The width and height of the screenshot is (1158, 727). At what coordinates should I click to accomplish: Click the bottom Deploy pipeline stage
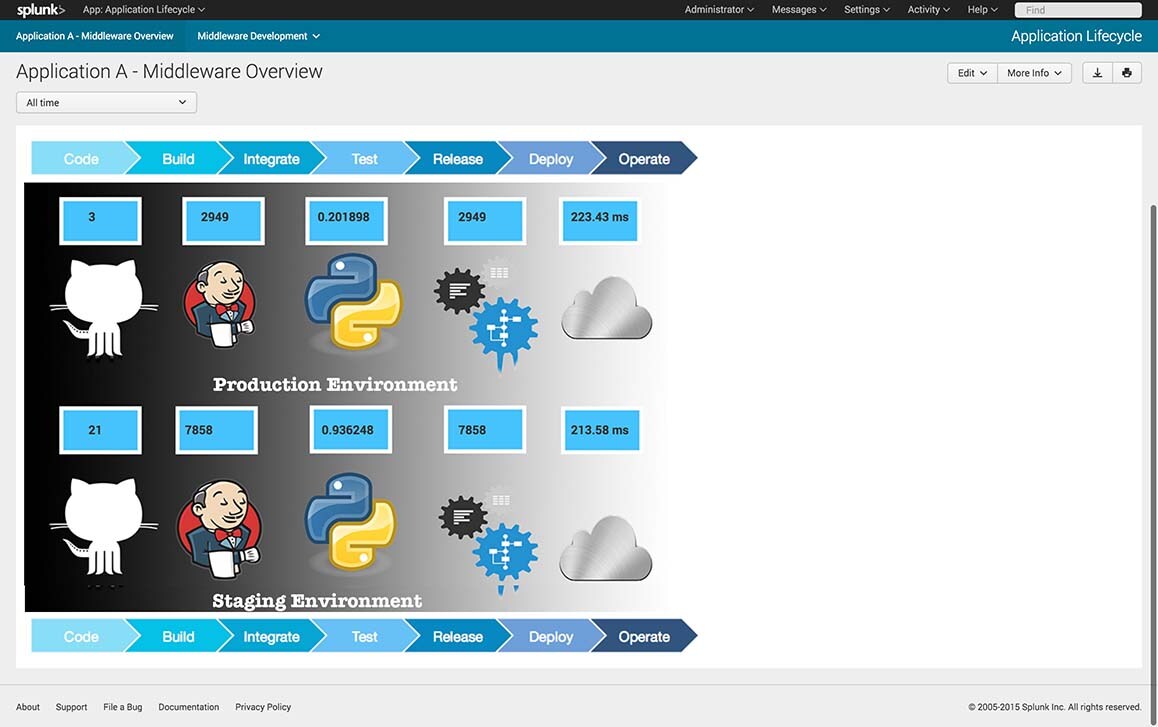click(550, 636)
